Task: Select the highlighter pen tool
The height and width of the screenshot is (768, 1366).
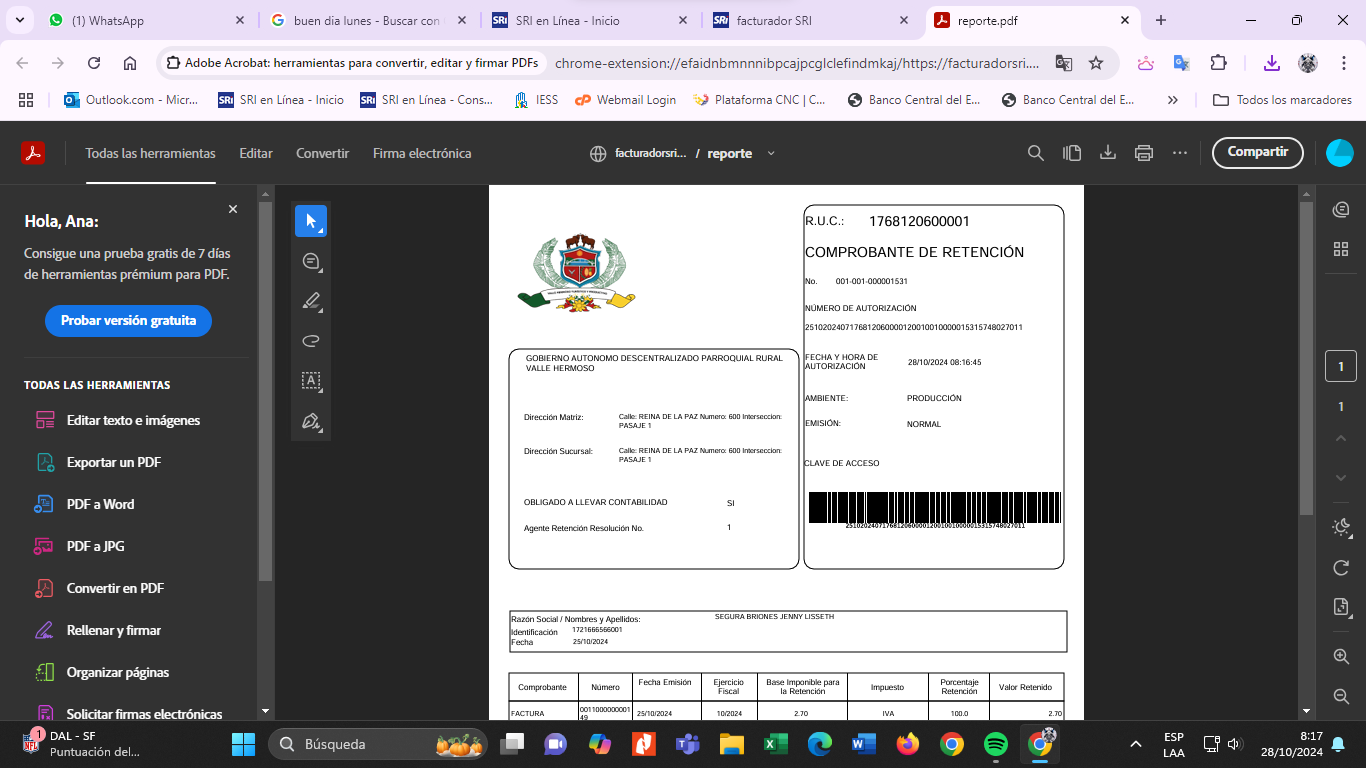Action: [311, 301]
